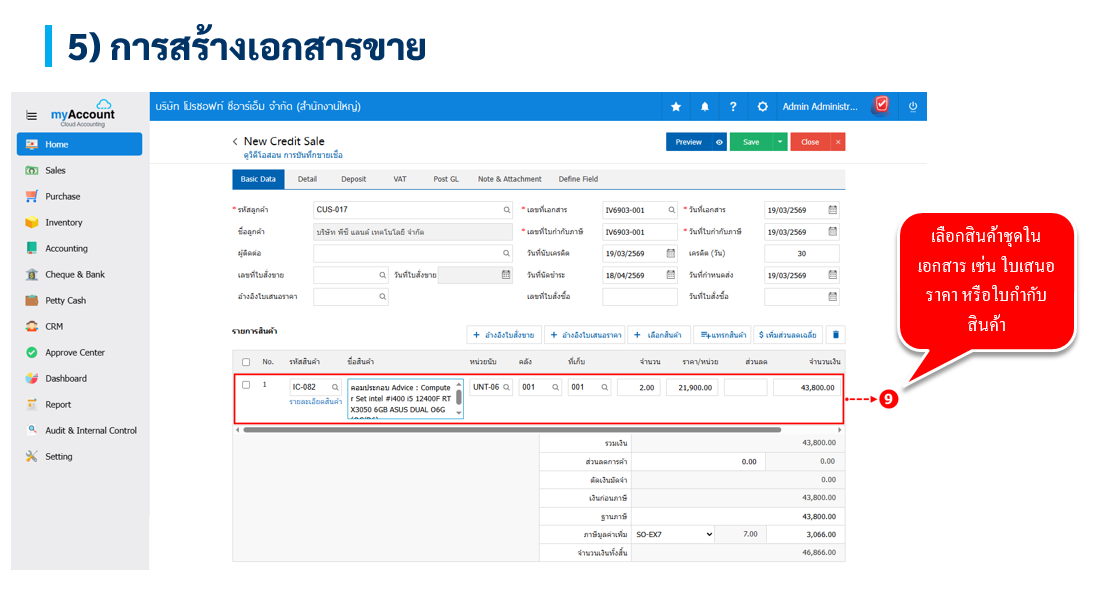Tick the checkbox for item row 1
This screenshot has height=616, width=1099.
[x=246, y=386]
